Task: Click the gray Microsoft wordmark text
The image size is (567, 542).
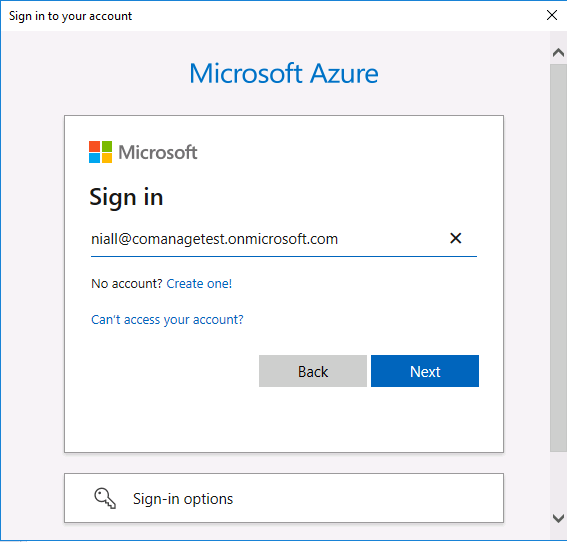Action: click(x=158, y=152)
